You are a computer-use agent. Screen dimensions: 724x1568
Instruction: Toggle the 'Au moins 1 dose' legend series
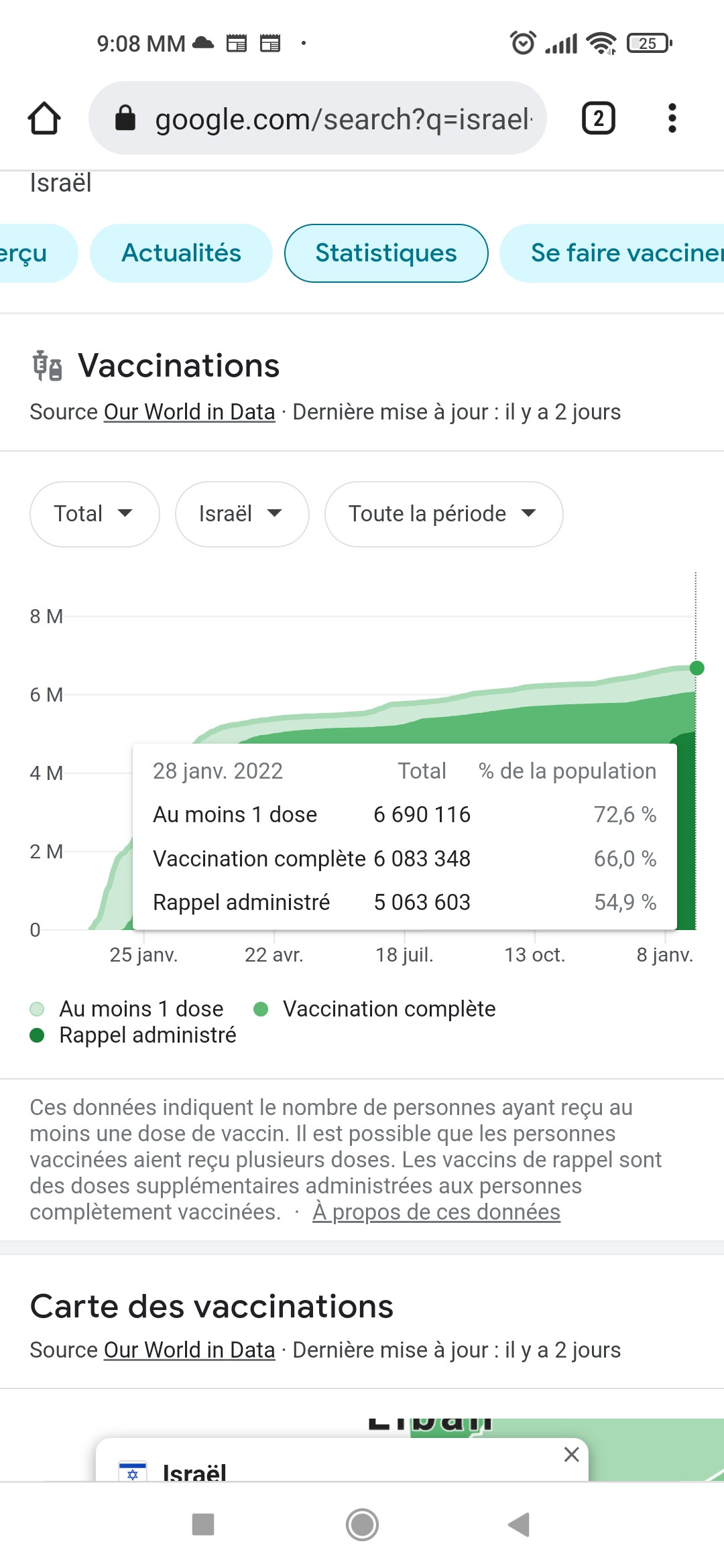pos(127,1009)
